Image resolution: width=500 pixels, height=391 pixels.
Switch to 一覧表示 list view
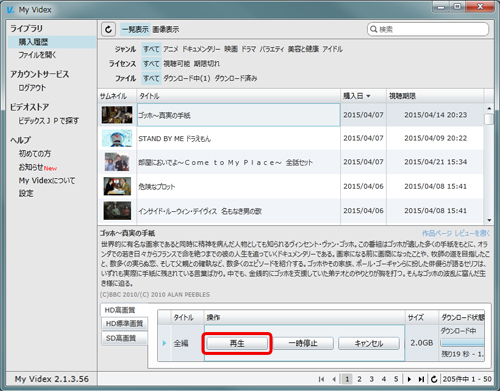[x=135, y=29]
